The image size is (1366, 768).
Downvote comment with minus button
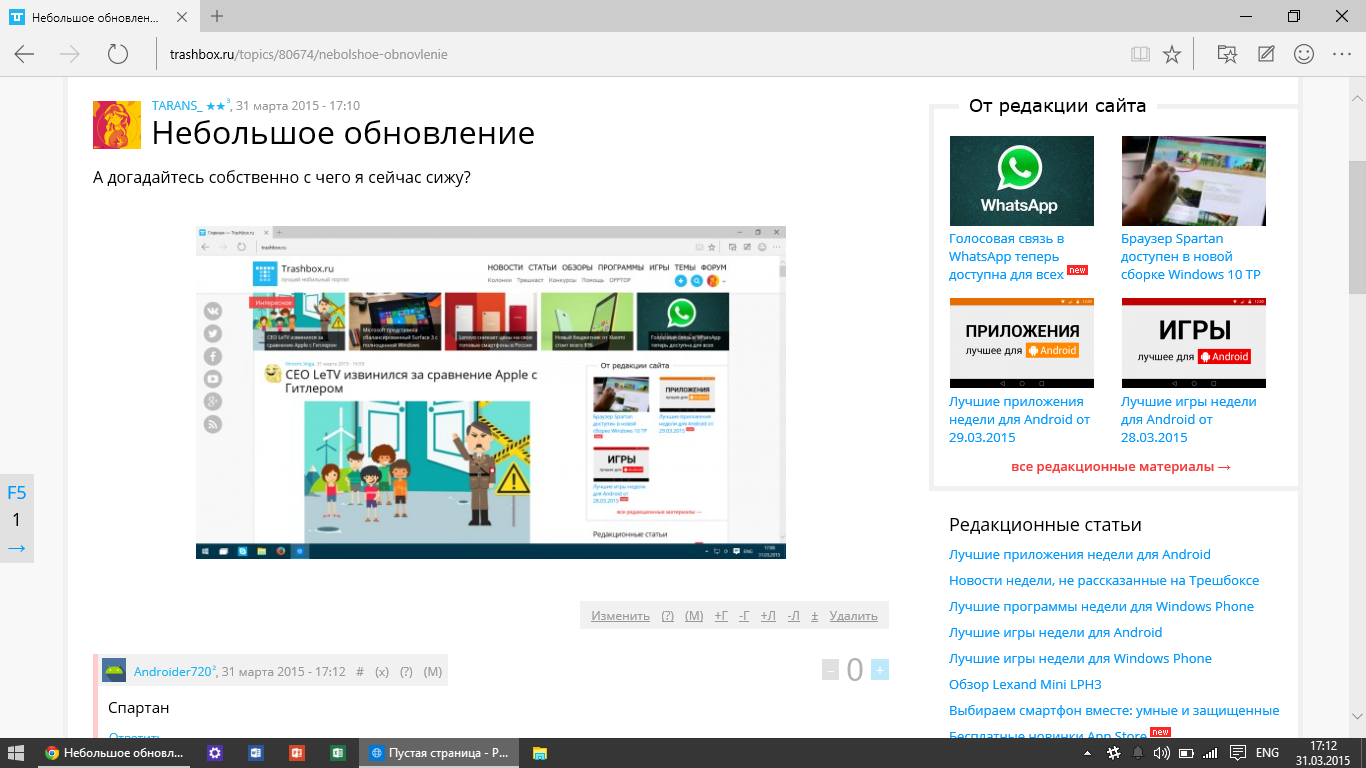click(x=830, y=670)
